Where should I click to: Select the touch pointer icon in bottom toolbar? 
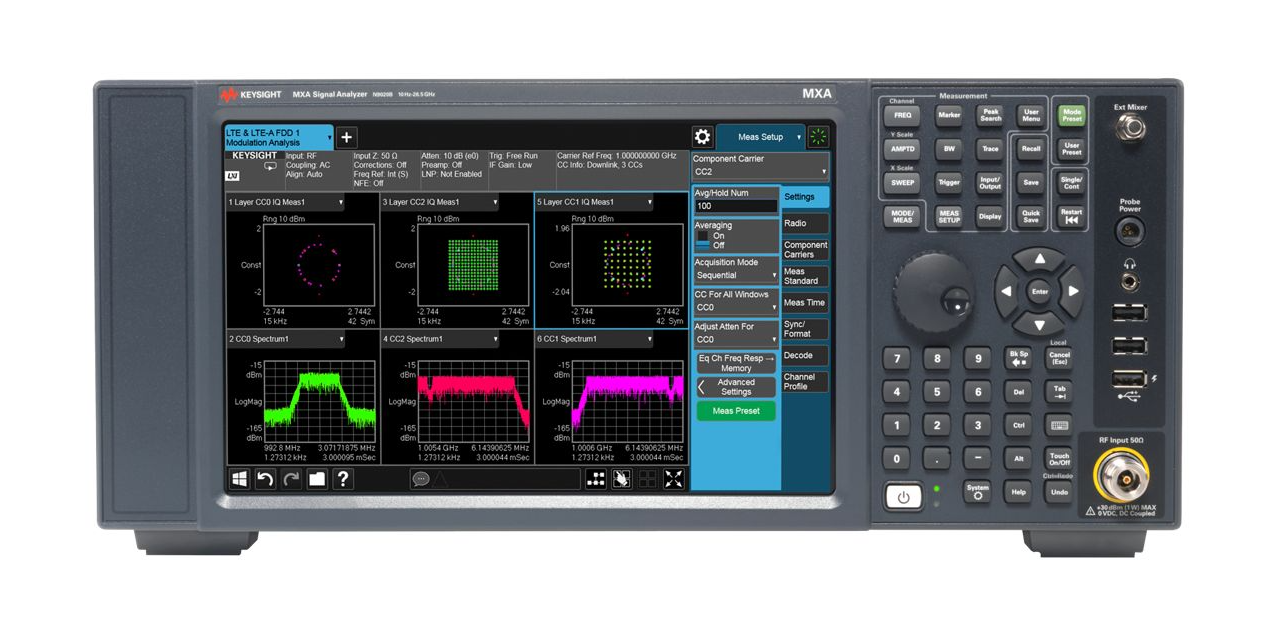(x=620, y=479)
